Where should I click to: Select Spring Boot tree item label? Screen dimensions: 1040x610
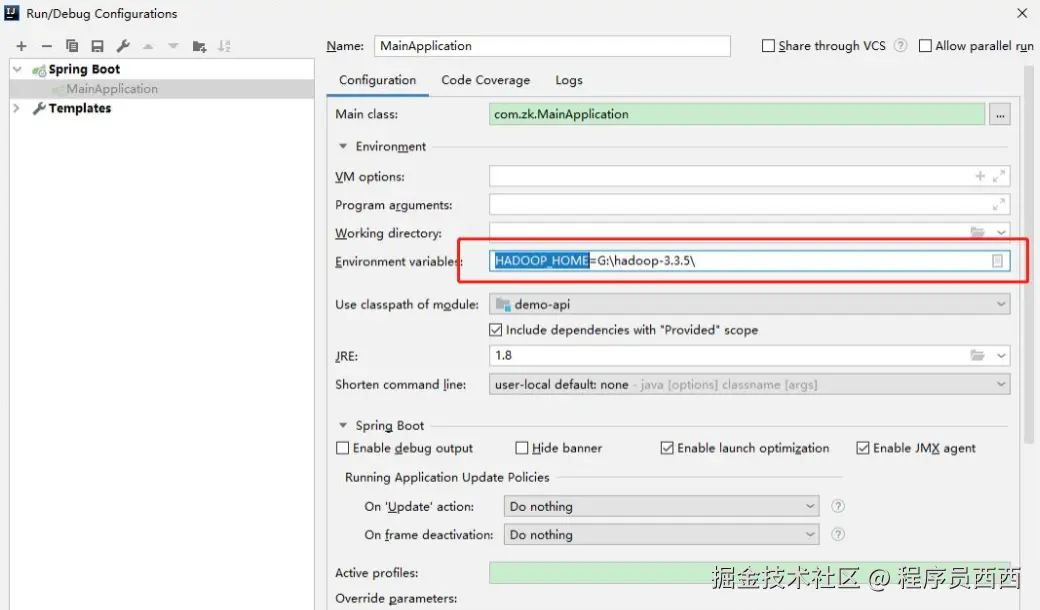coord(84,69)
